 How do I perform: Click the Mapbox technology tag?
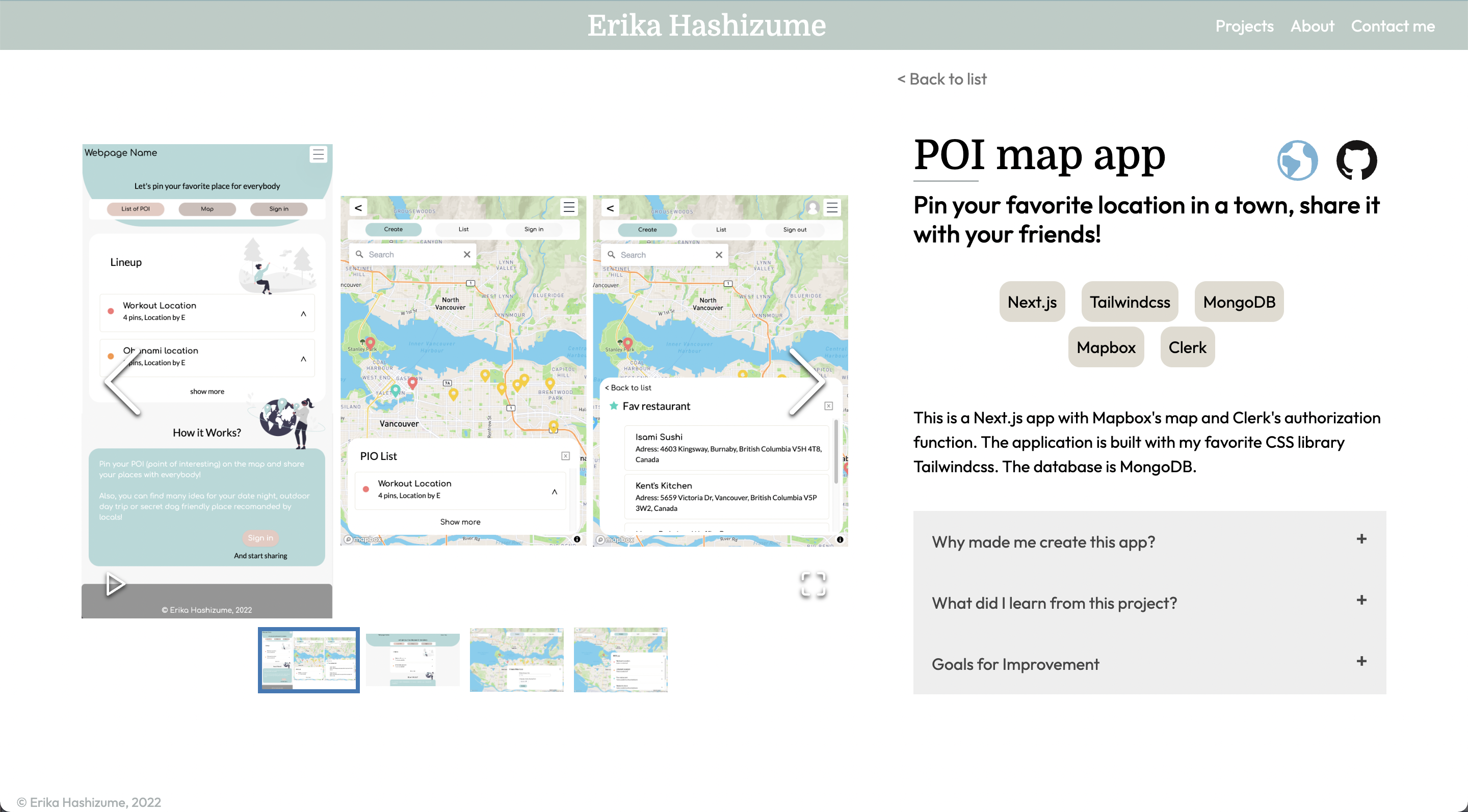tap(1106, 347)
